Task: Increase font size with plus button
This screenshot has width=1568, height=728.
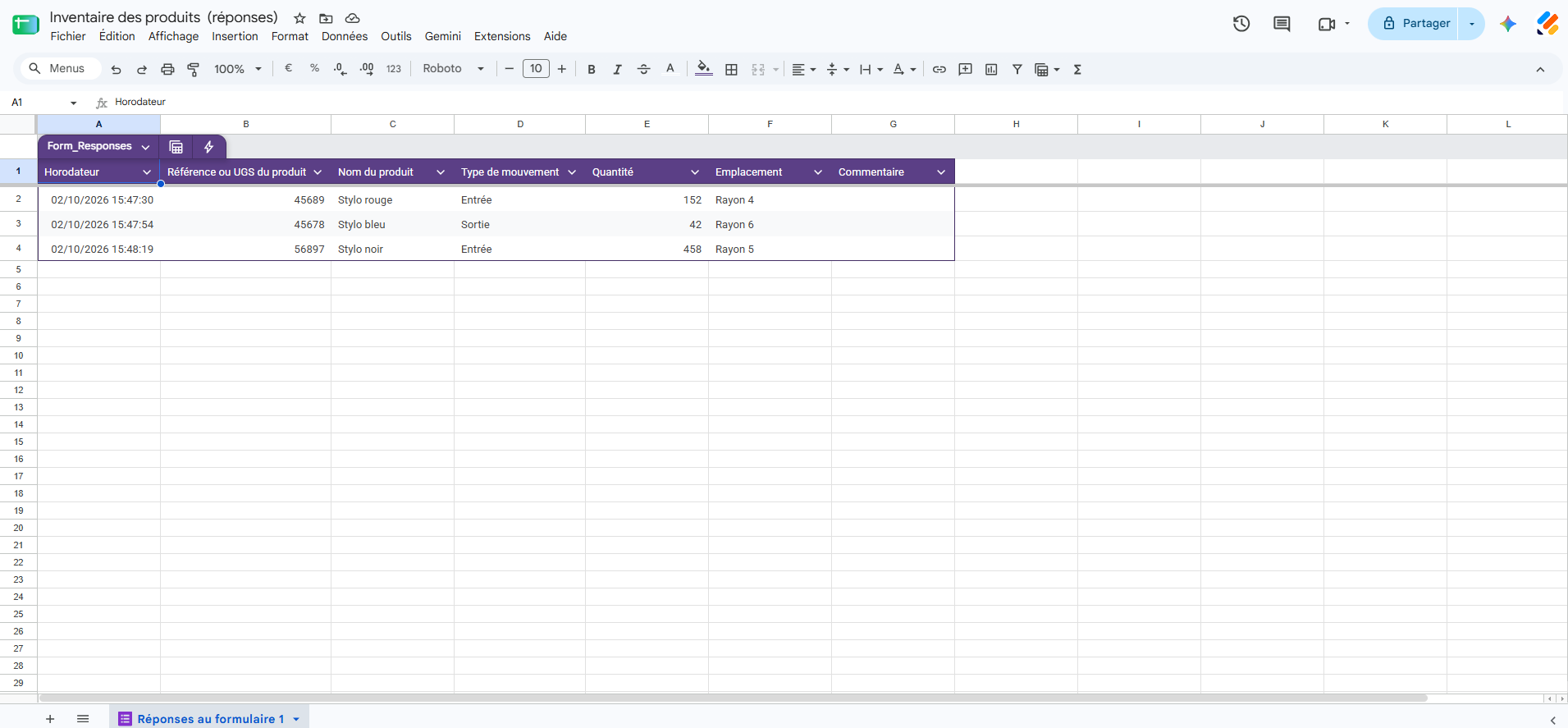Action: [562, 69]
